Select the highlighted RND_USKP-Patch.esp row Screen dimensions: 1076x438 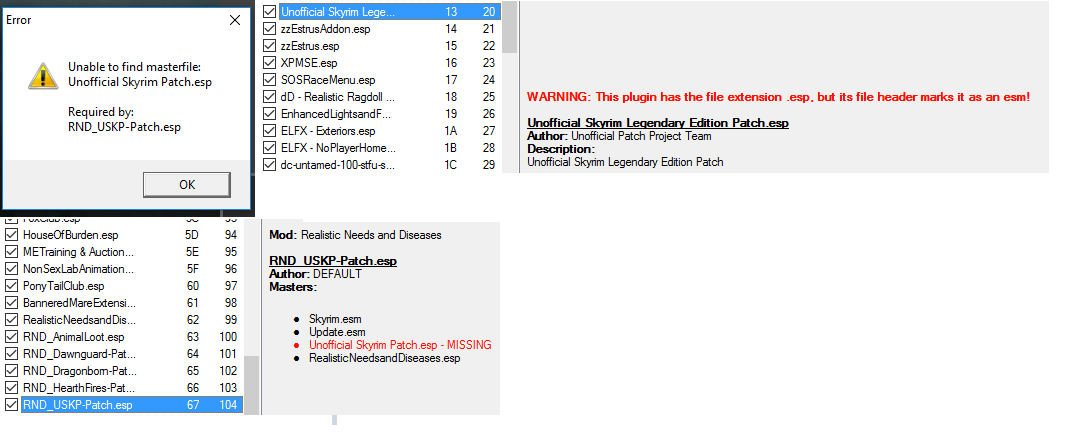click(x=132, y=405)
